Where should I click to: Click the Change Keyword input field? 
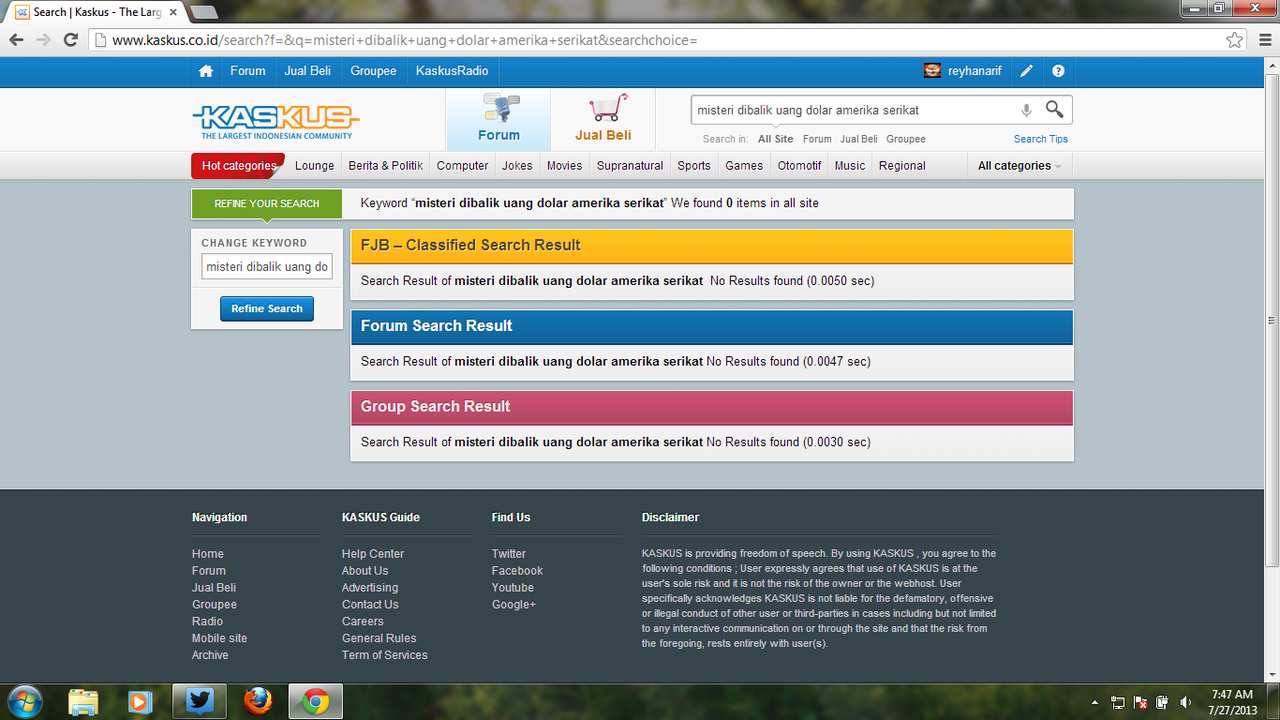267,267
